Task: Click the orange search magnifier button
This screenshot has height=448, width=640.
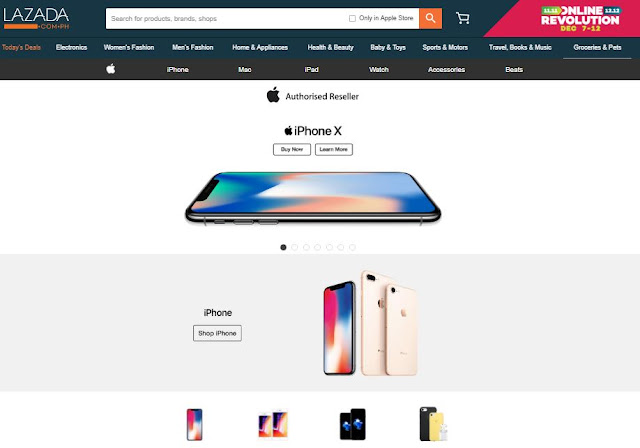Action: (430, 18)
